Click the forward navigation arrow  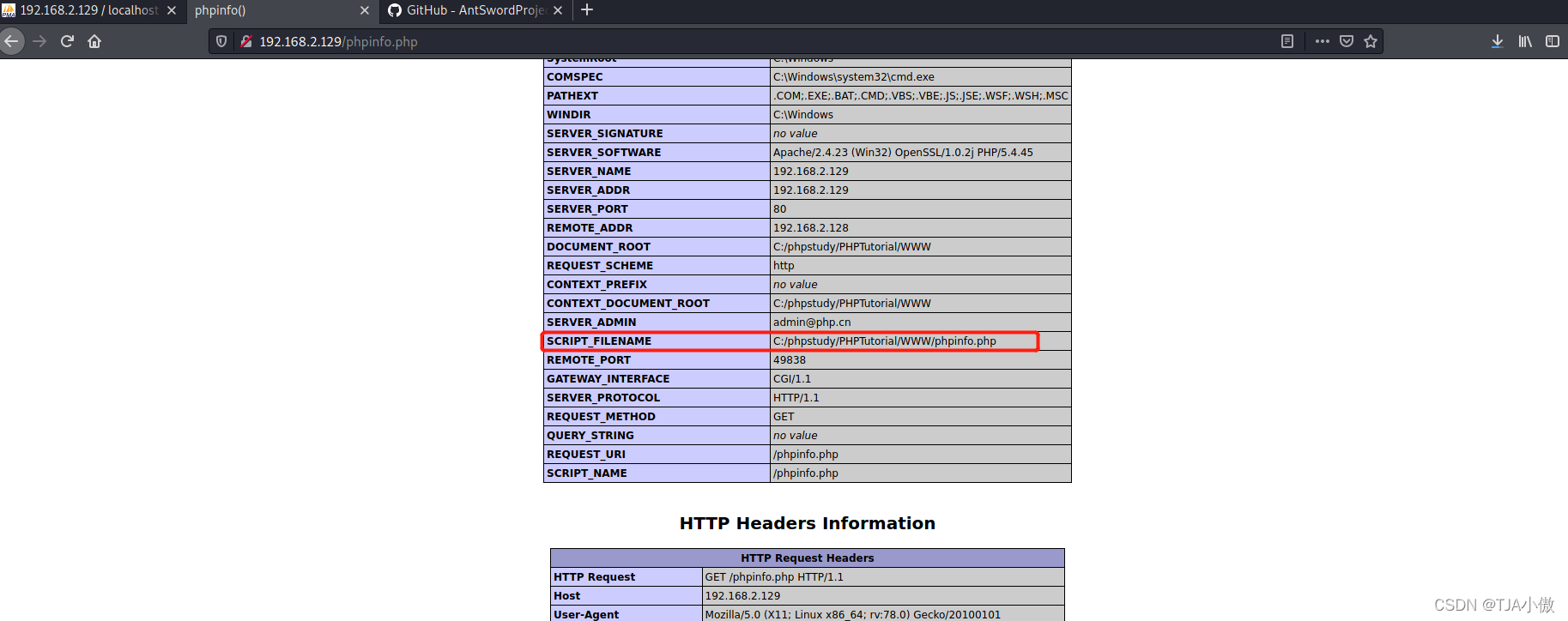39,41
